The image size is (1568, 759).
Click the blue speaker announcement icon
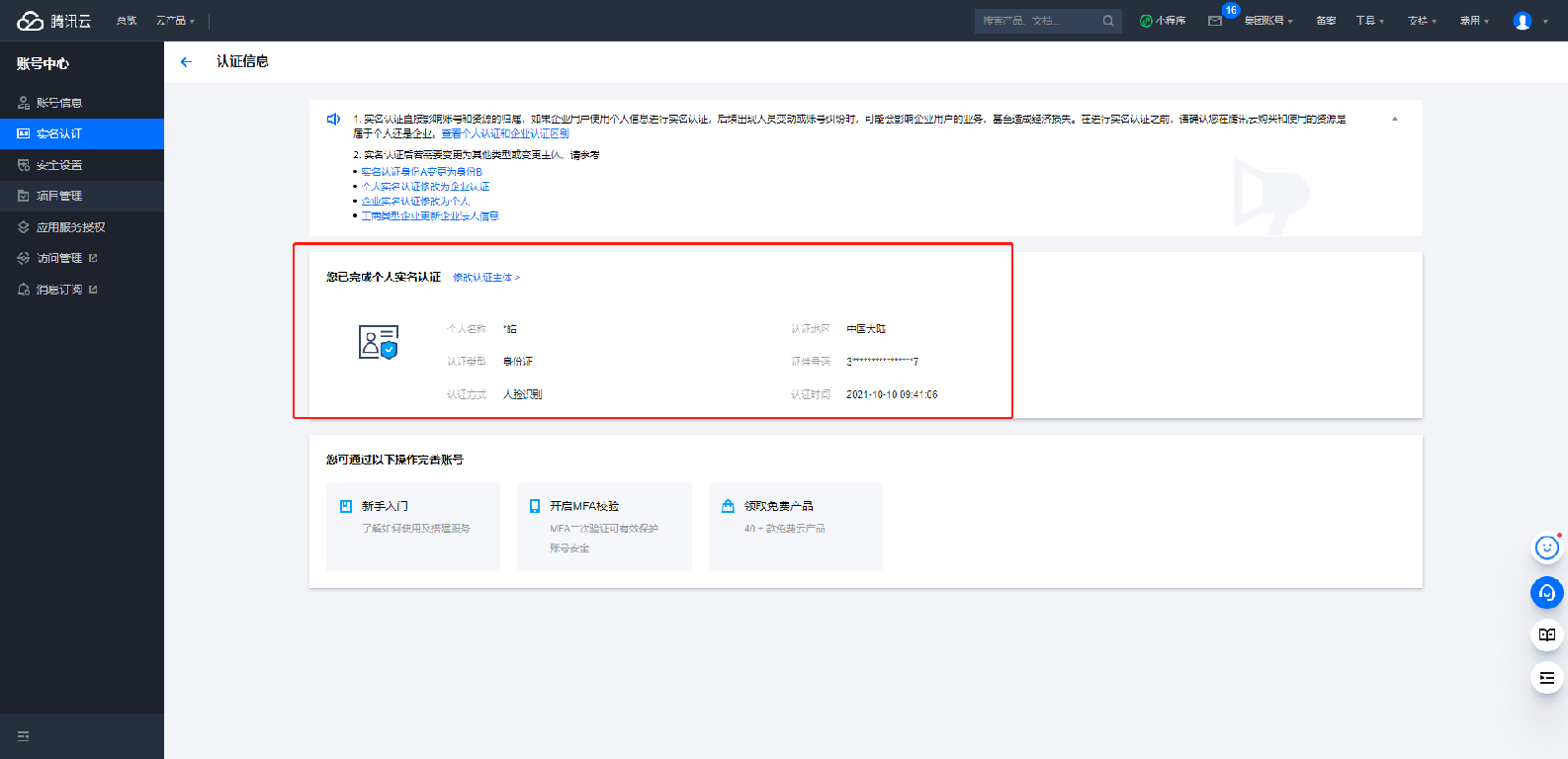click(334, 120)
